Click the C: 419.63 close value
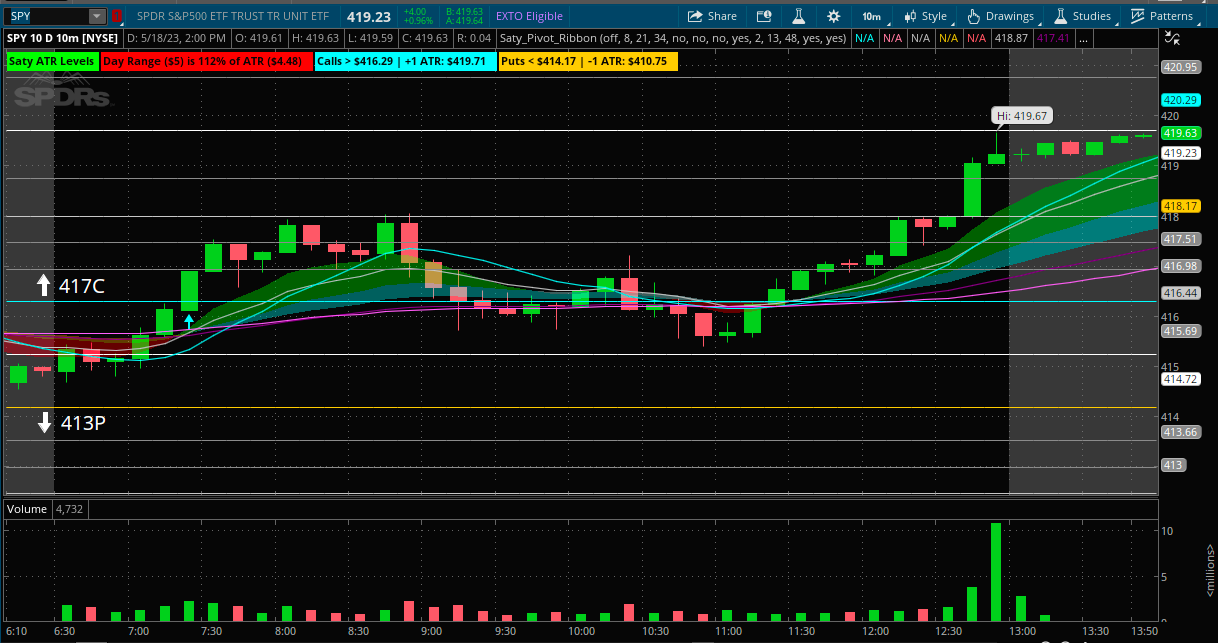 423,38
